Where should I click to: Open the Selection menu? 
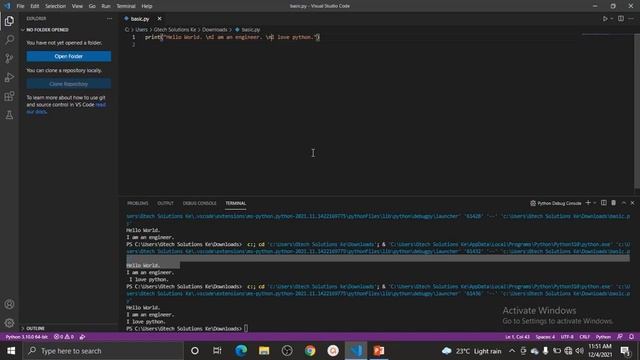(x=56, y=6)
